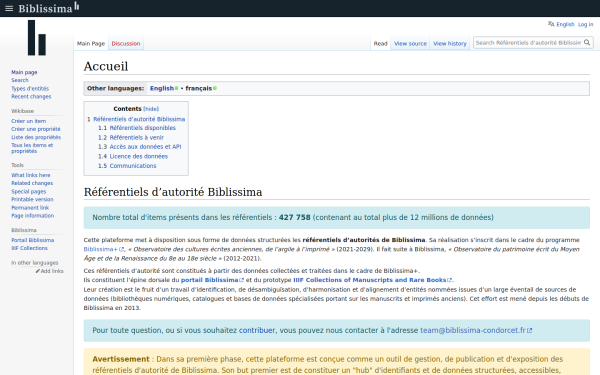Open Liste des propriétés
Screen dimensions: 600x375
(36, 137)
